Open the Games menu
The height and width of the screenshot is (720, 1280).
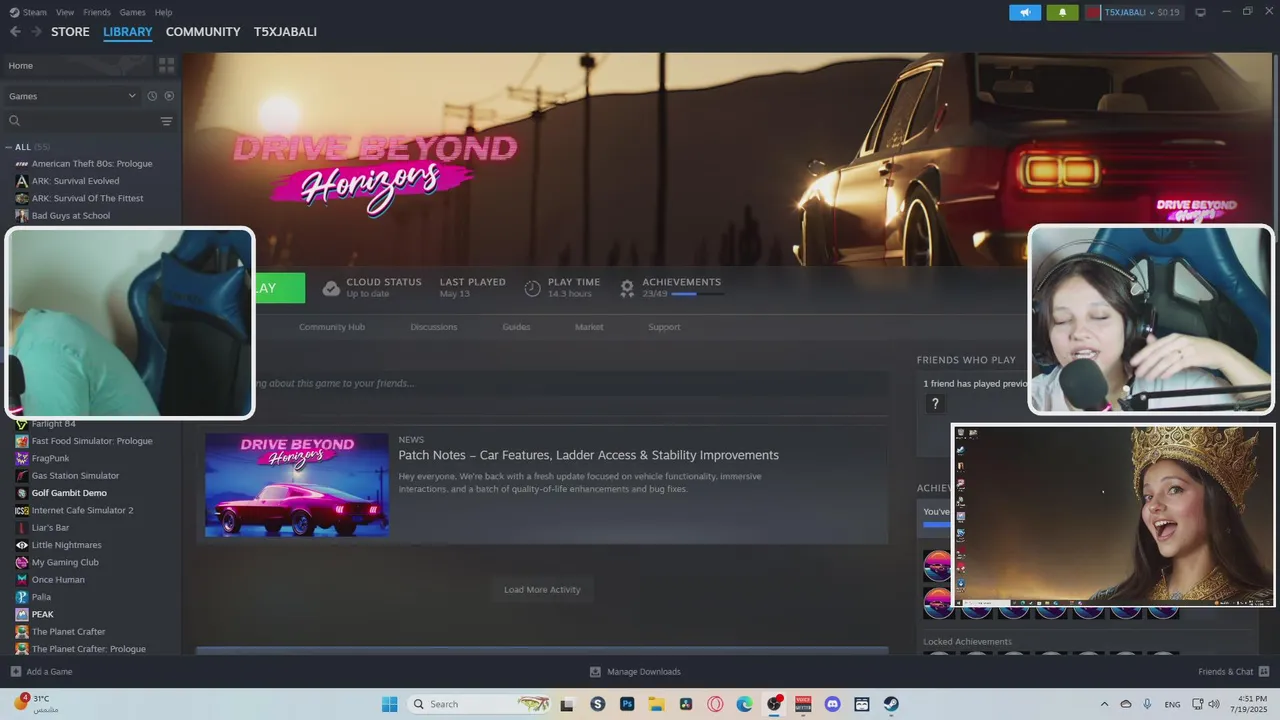point(132,12)
